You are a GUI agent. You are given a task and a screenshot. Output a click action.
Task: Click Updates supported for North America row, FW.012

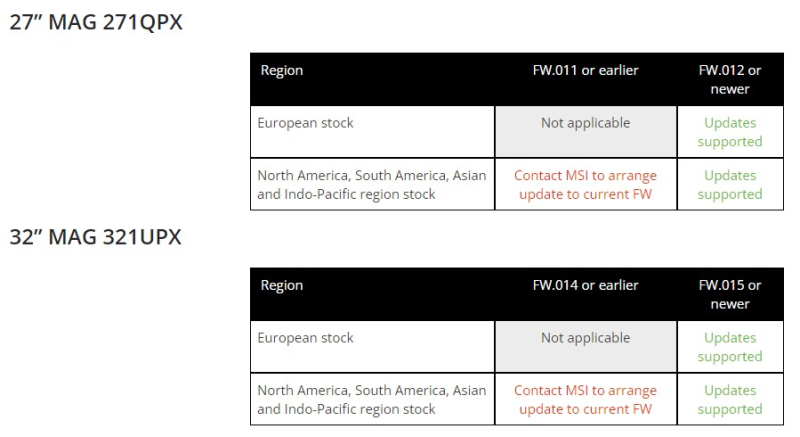[x=730, y=185]
